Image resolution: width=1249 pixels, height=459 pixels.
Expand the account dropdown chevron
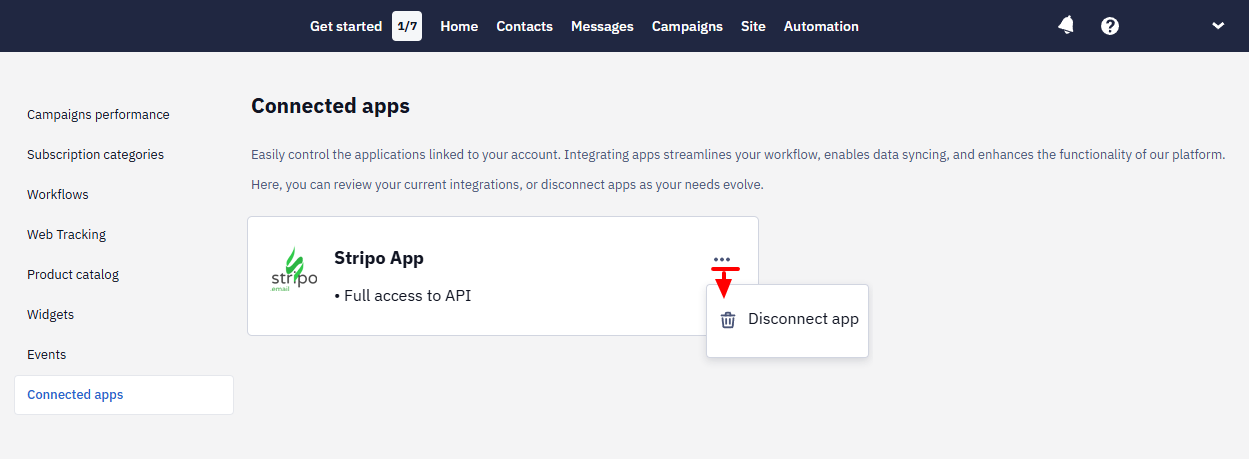click(1218, 26)
